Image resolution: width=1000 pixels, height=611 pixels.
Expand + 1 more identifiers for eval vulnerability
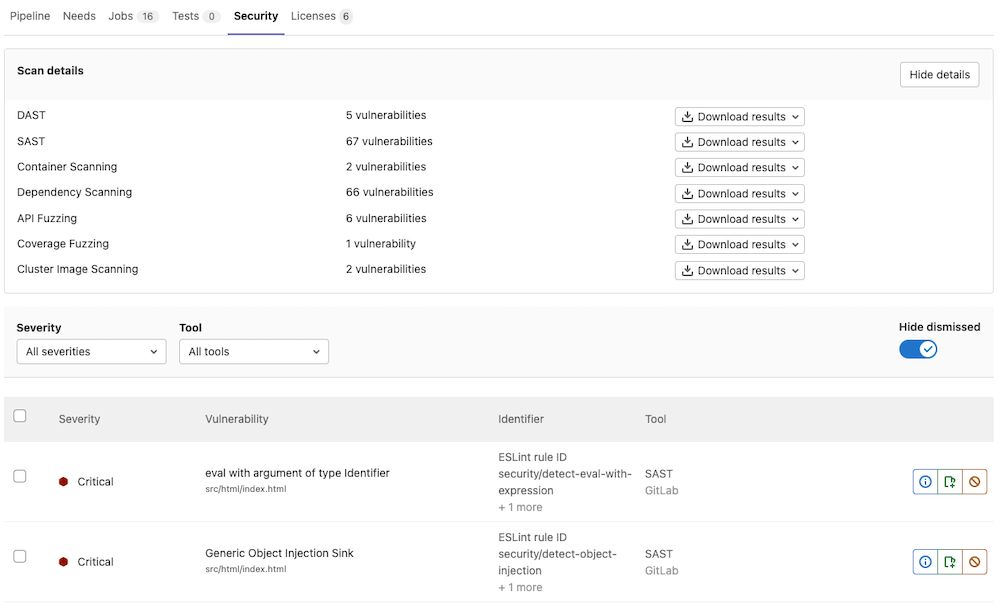click(x=520, y=507)
